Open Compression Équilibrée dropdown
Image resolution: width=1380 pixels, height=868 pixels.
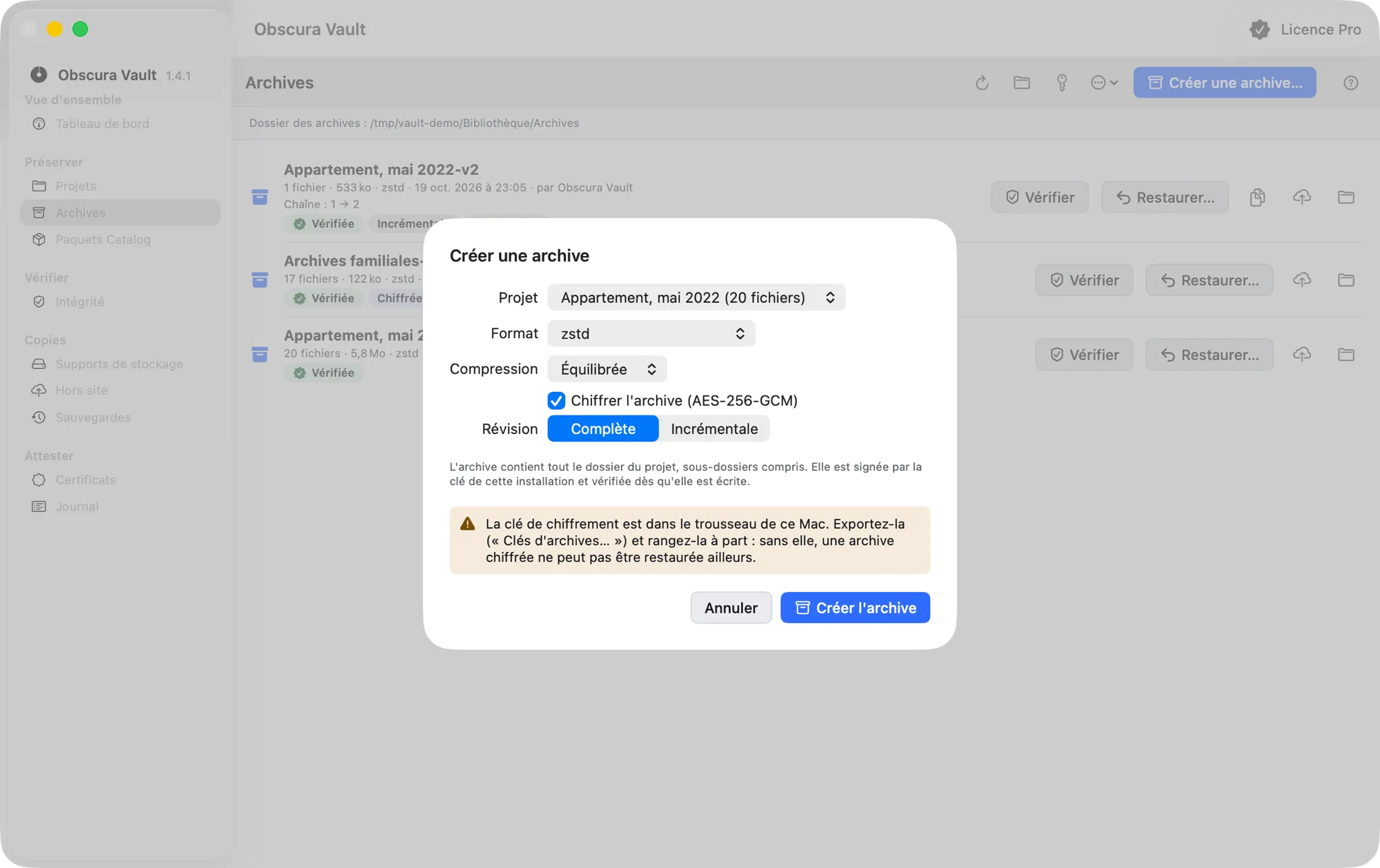click(x=607, y=369)
